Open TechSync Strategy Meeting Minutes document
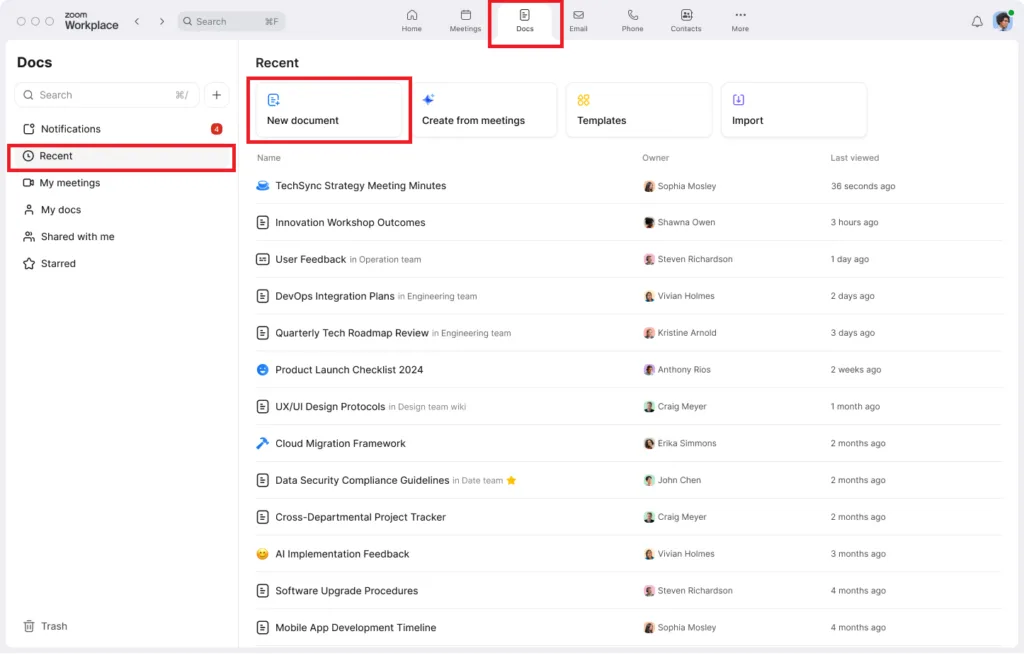Viewport: 1024px width, 658px height. click(x=360, y=186)
